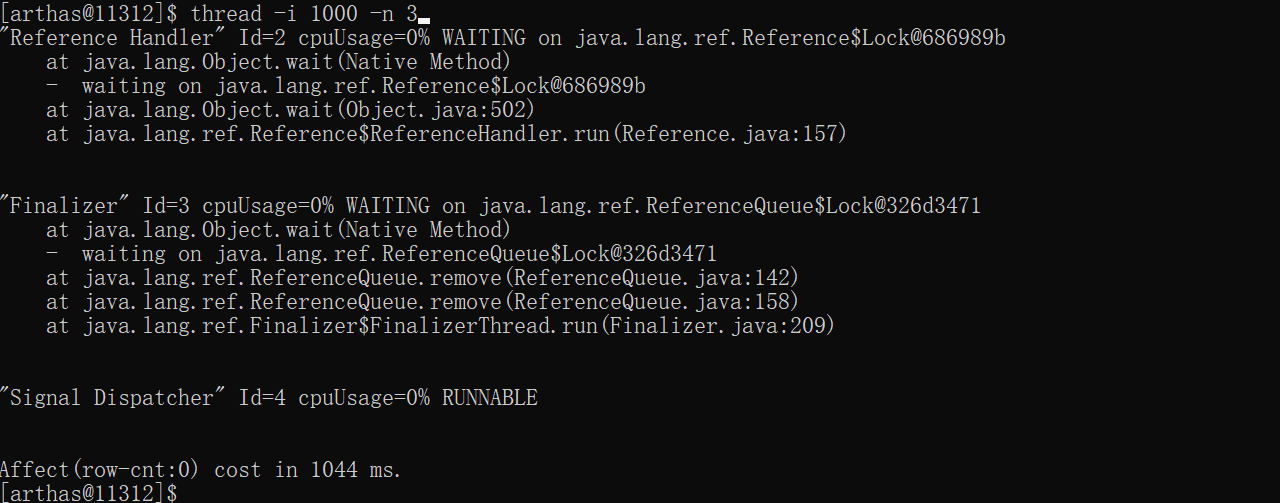This screenshot has height=503, width=1280.
Task: Click the WAITING state of the Reference Handler thread
Action: (483, 39)
